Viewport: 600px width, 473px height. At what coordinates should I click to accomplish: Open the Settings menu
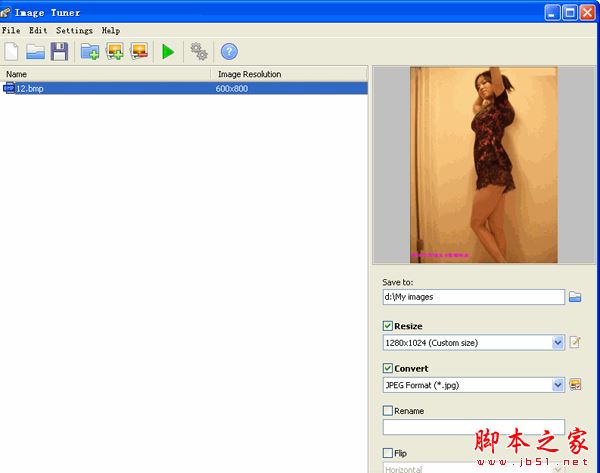74,30
